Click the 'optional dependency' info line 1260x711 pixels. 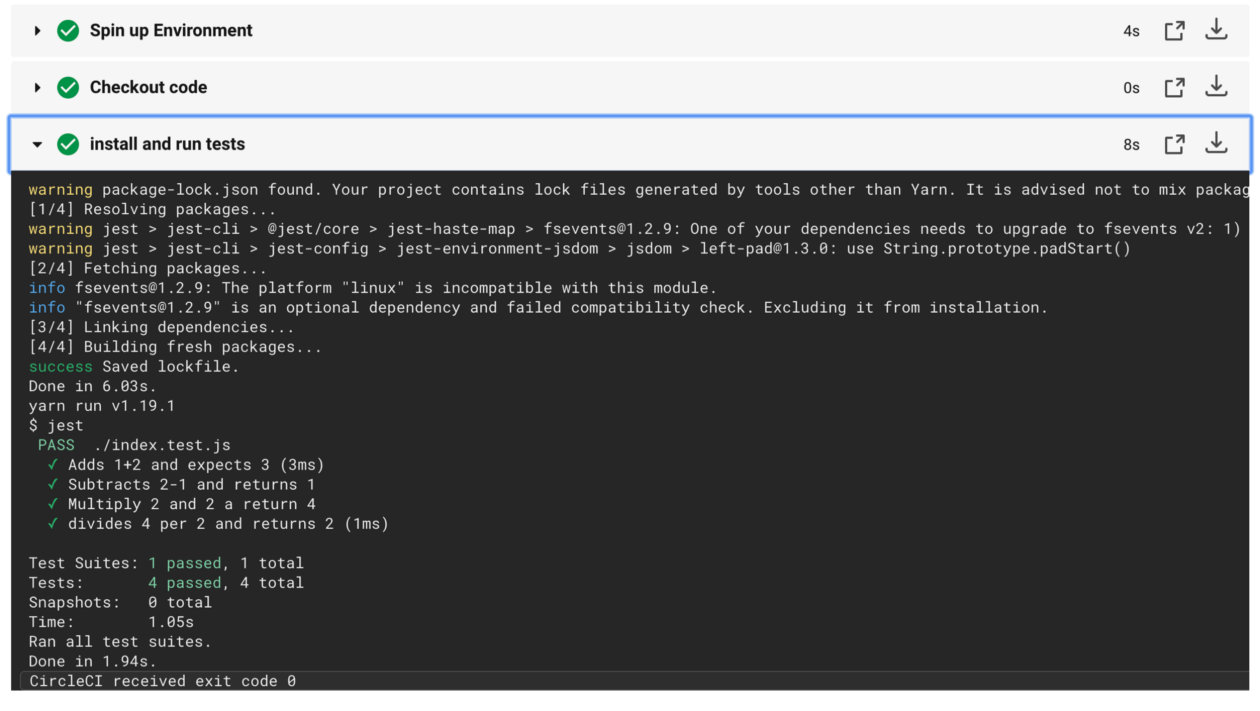pyautogui.click(x=538, y=308)
